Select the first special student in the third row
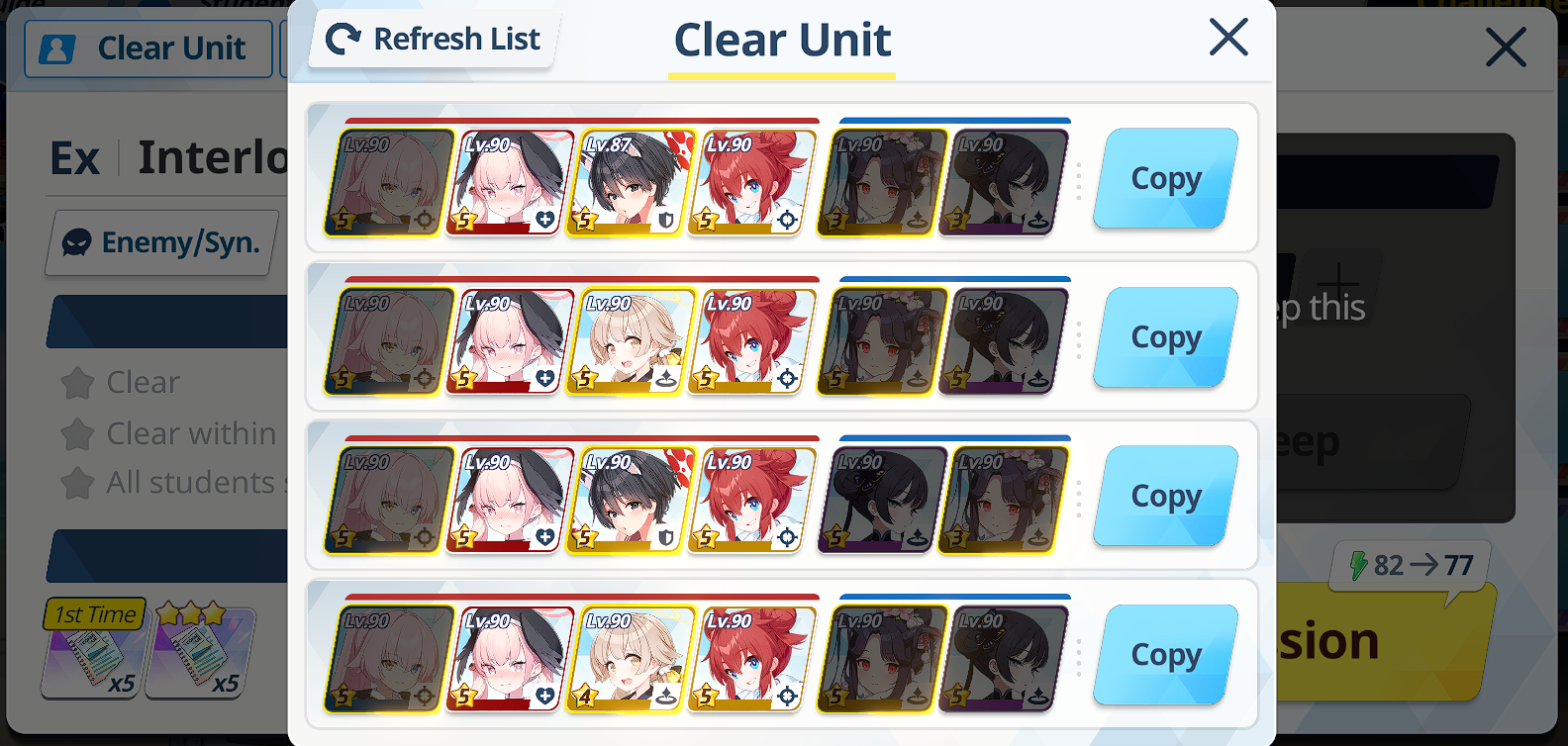The width and height of the screenshot is (1568, 746). coord(875,500)
